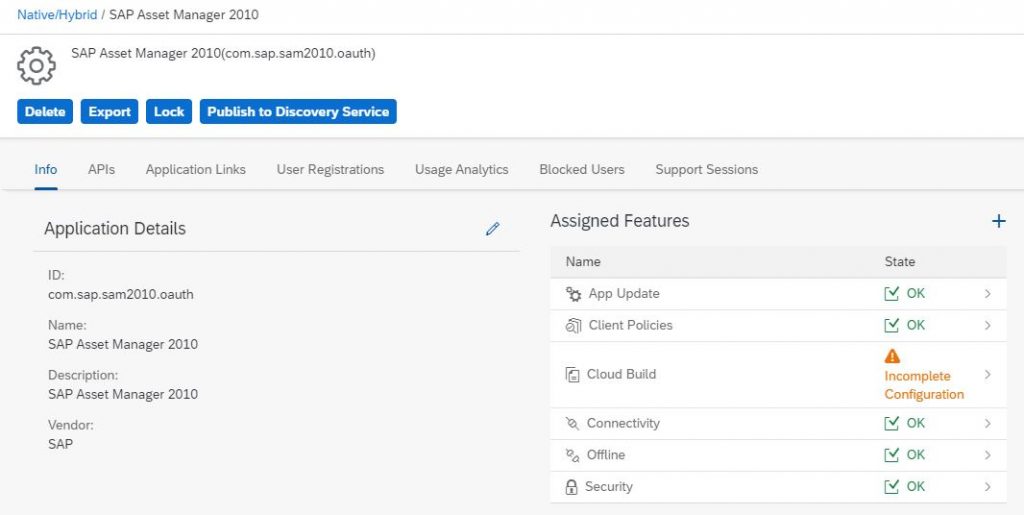Add an assigned feature with plus icon
This screenshot has width=1024, height=515.
coord(999,221)
